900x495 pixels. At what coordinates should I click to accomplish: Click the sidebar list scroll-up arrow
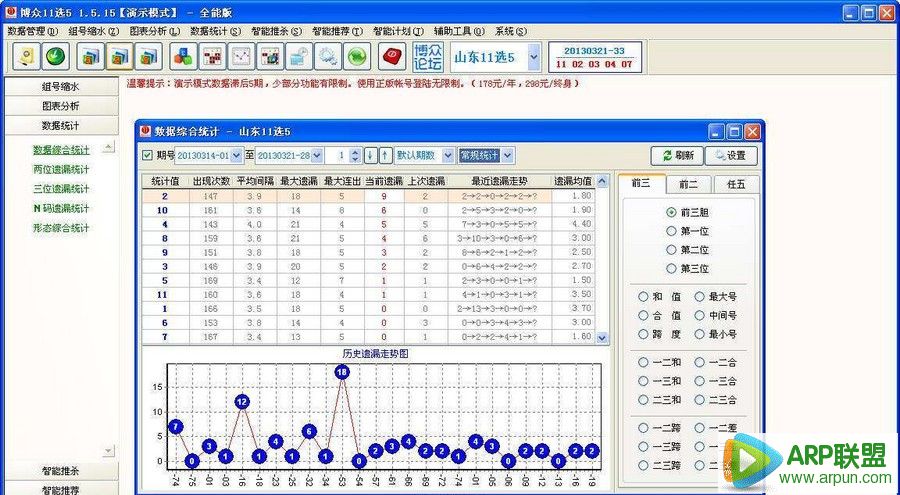click(x=108, y=148)
